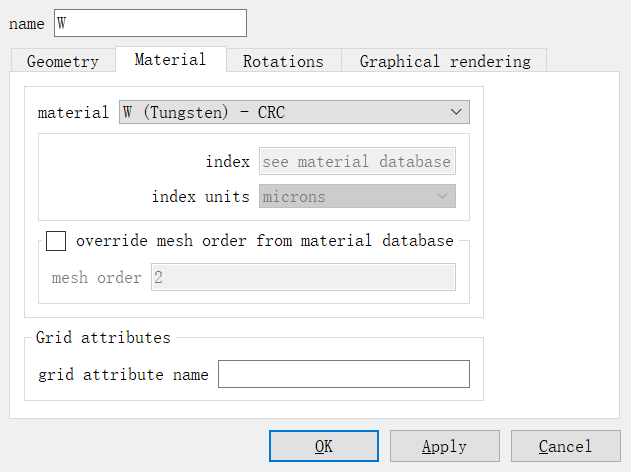The image size is (631, 472).
Task: Go to the Graphical rendering tab
Action: point(444,61)
